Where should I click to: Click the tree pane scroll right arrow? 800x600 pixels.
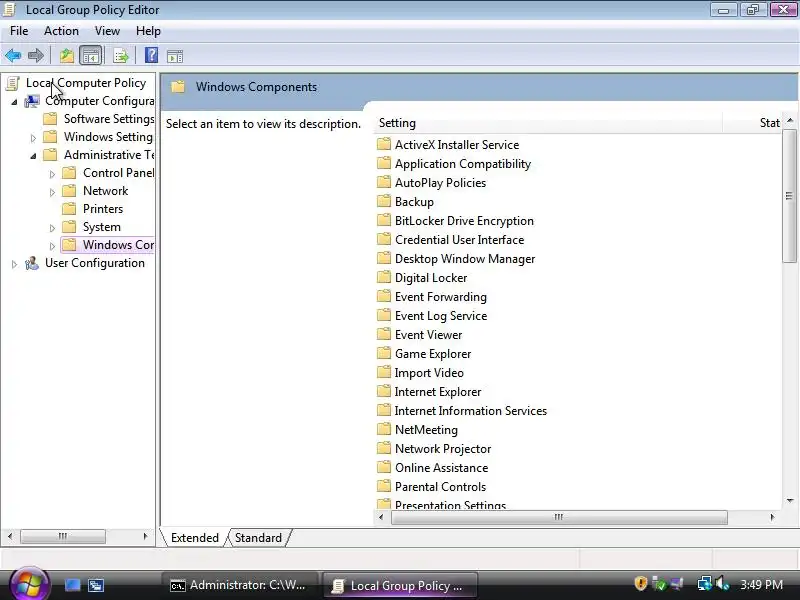click(145, 536)
